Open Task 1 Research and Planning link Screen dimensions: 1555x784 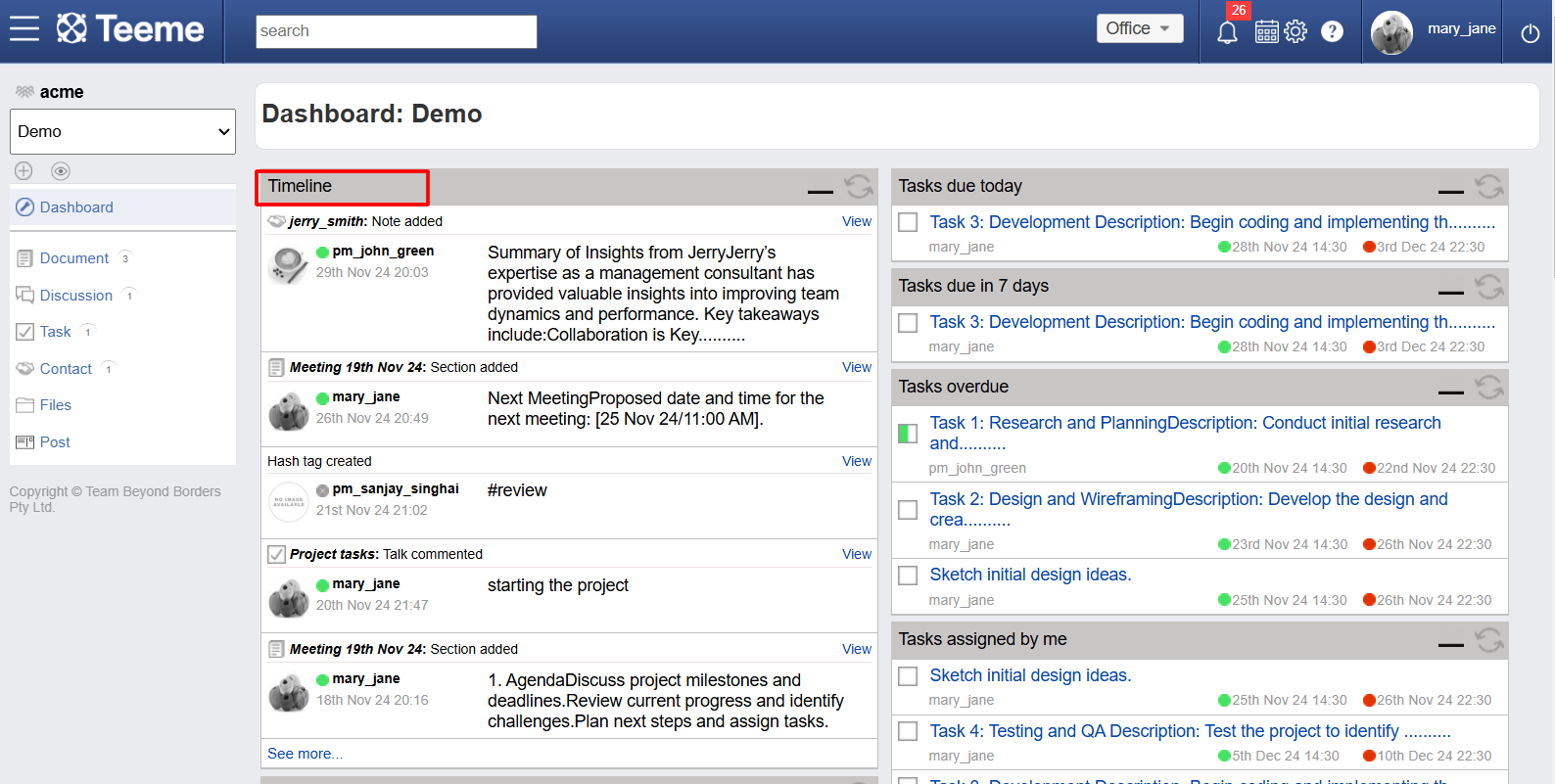pyautogui.click(x=1185, y=433)
